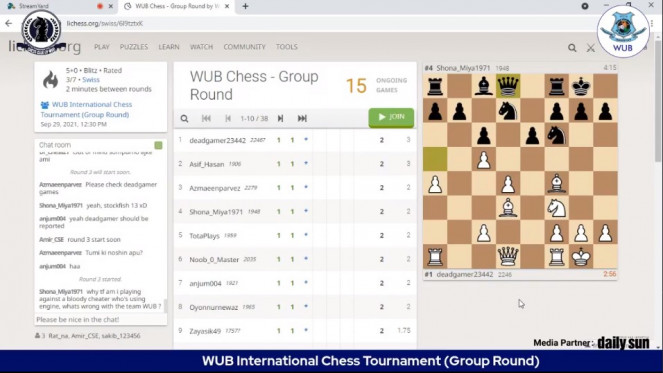Open the WATCH menu
Screen dimensions: 663x373
pyautogui.click(x=201, y=47)
